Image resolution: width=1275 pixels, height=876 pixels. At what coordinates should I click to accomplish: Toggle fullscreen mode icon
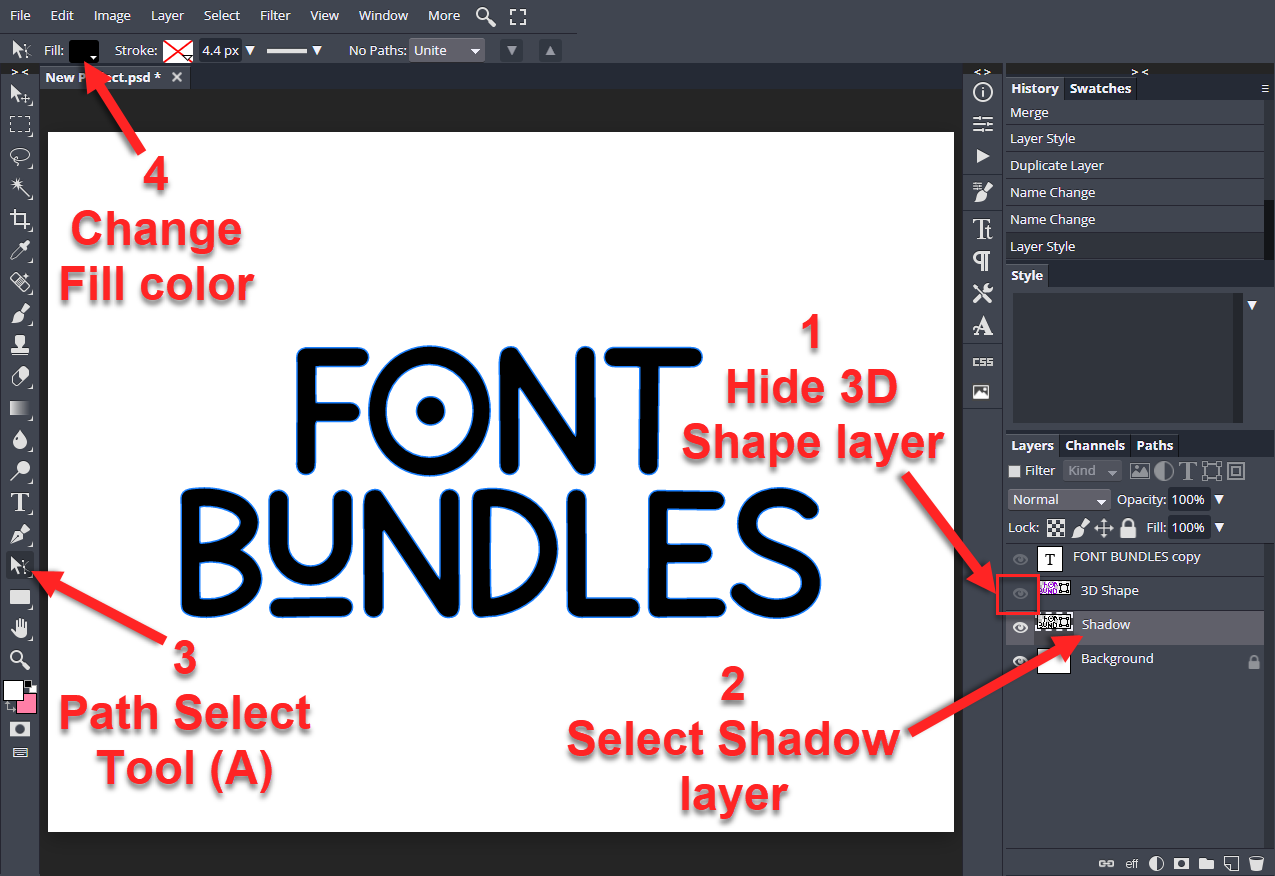[x=517, y=16]
